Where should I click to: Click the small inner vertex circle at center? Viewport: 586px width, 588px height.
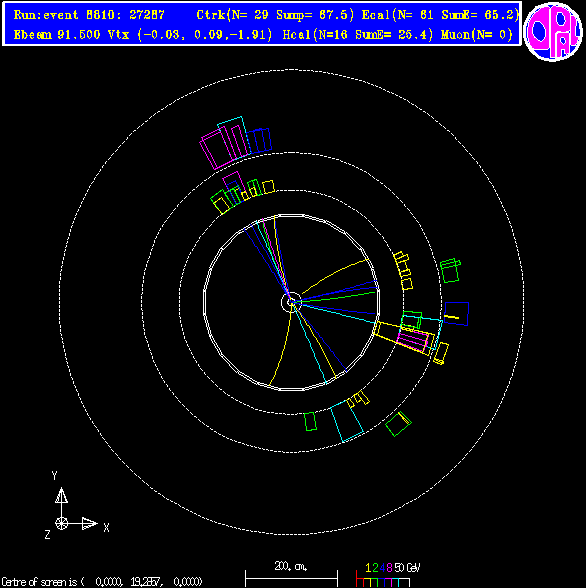click(291, 302)
